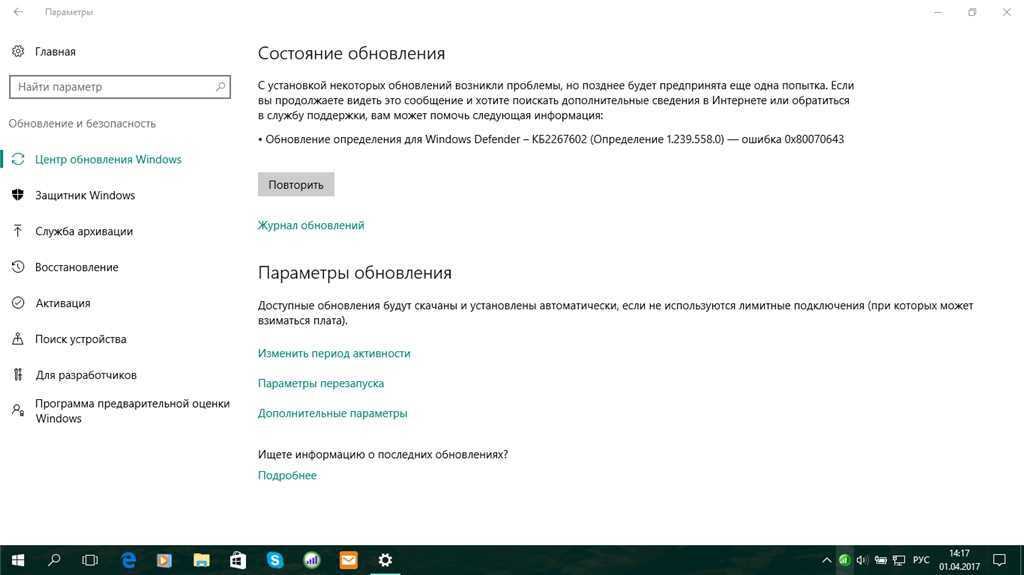
Task: Click the Повторить button
Action: click(x=296, y=184)
